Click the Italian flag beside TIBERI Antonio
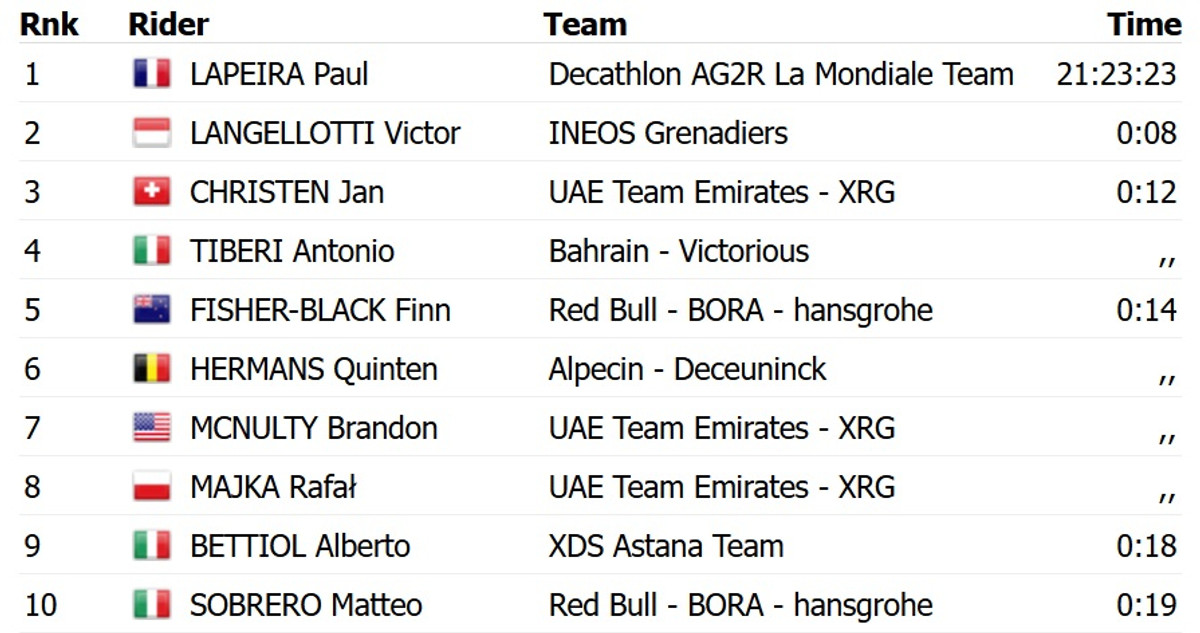The width and height of the screenshot is (1200, 633). (x=151, y=251)
